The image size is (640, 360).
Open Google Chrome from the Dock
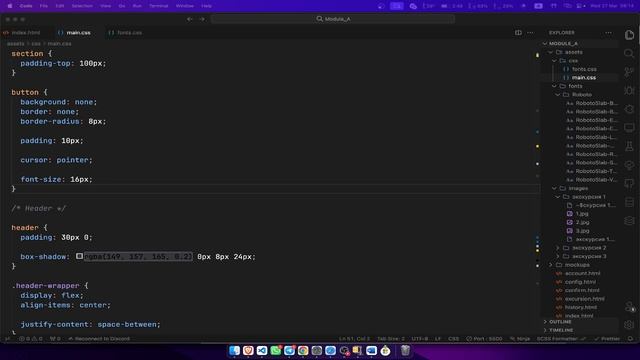[x=303, y=351]
